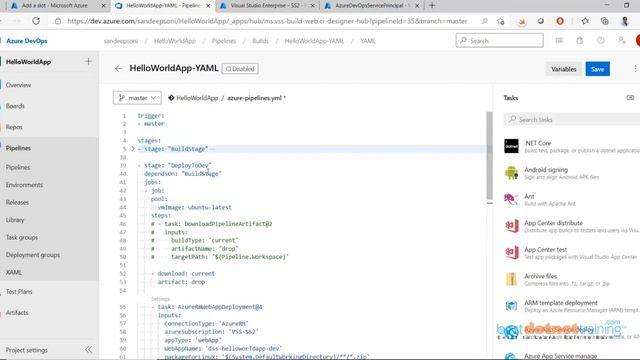Click the Settings link above AzureRmWebAppDeployment task
The image size is (640, 360).
(x=160, y=299)
